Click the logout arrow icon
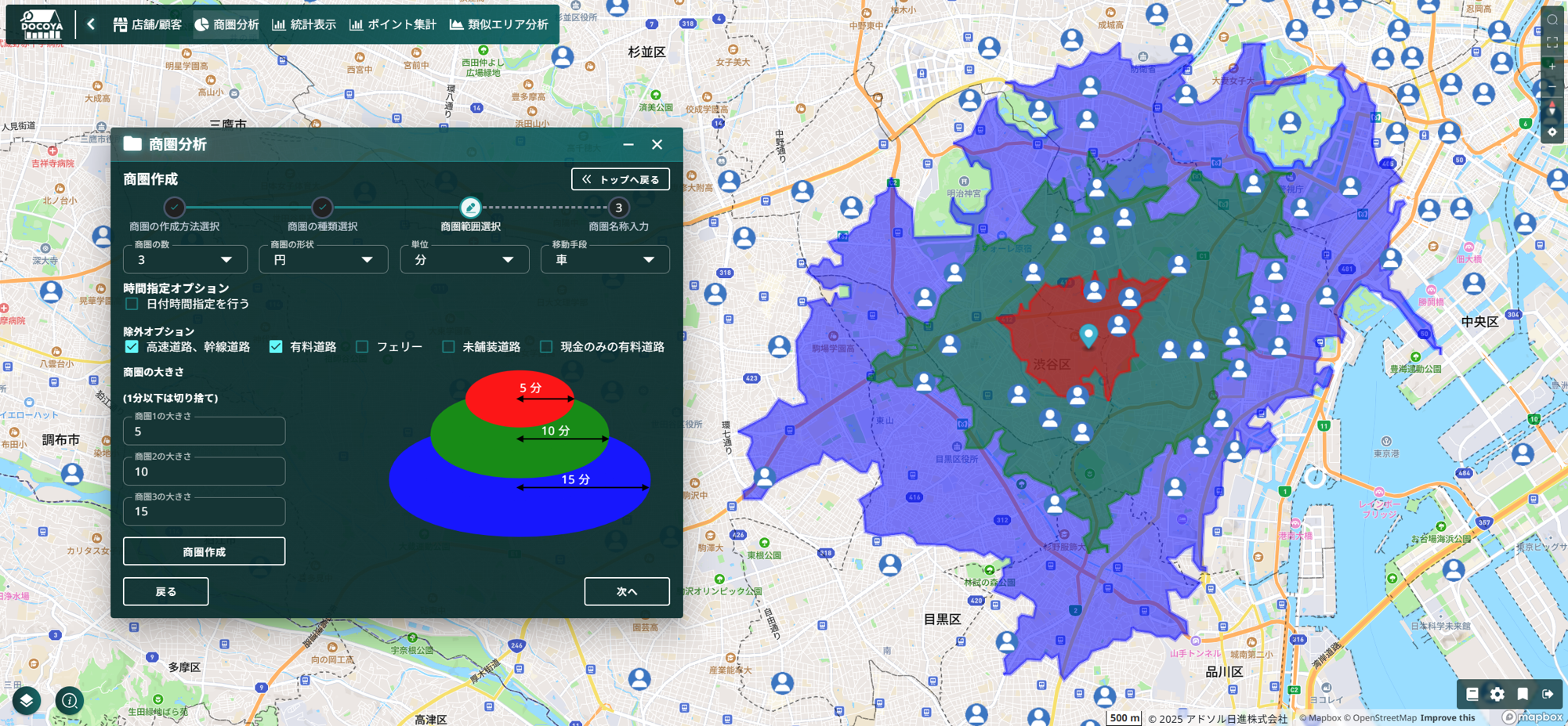The image size is (1568, 726). [x=1548, y=694]
